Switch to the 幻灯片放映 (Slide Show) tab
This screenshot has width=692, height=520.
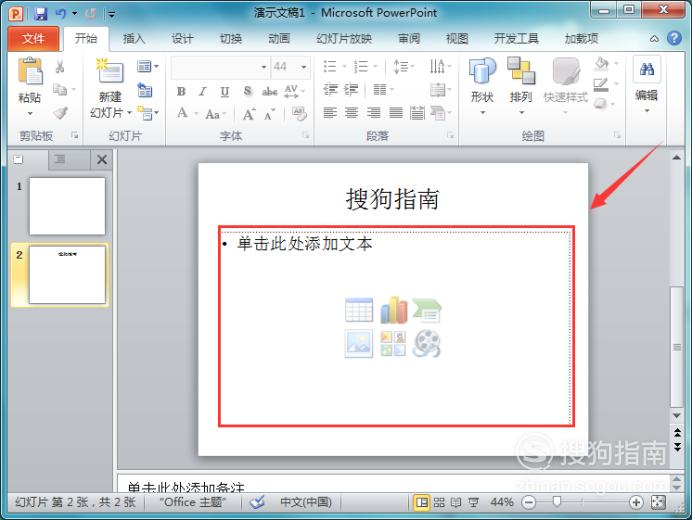[x=344, y=39]
